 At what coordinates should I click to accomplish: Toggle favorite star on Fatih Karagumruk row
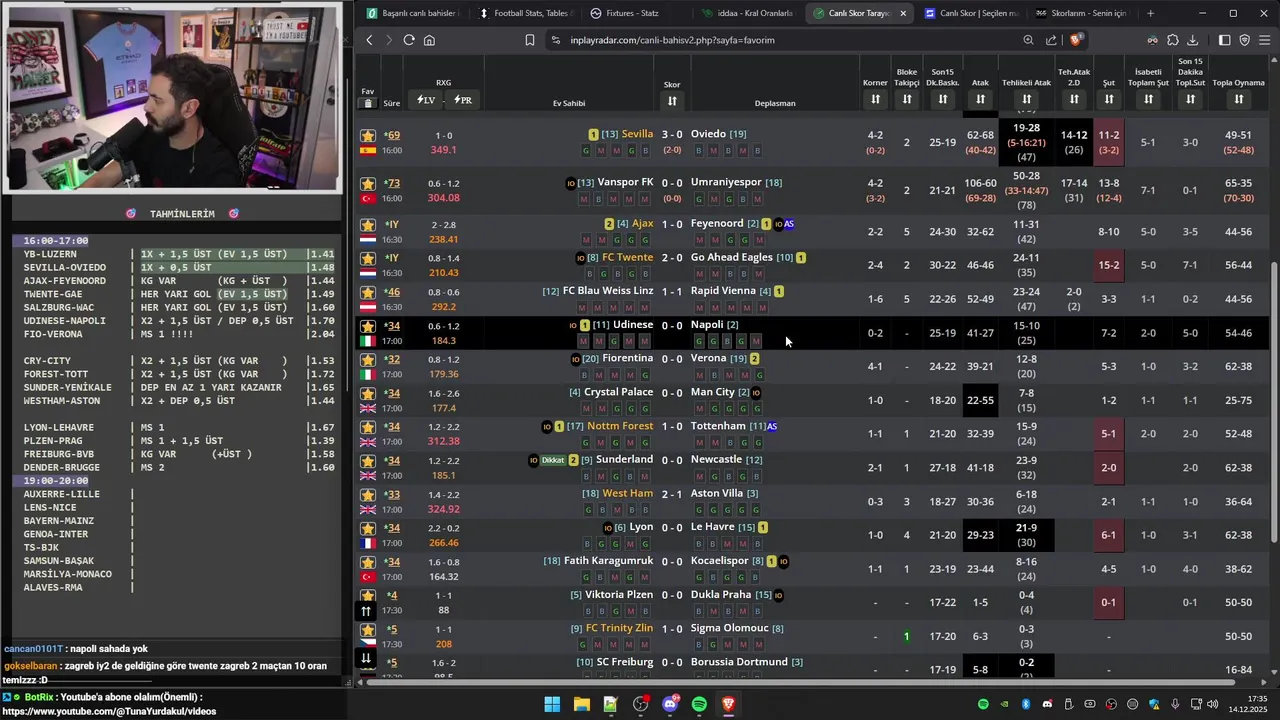coord(368,563)
